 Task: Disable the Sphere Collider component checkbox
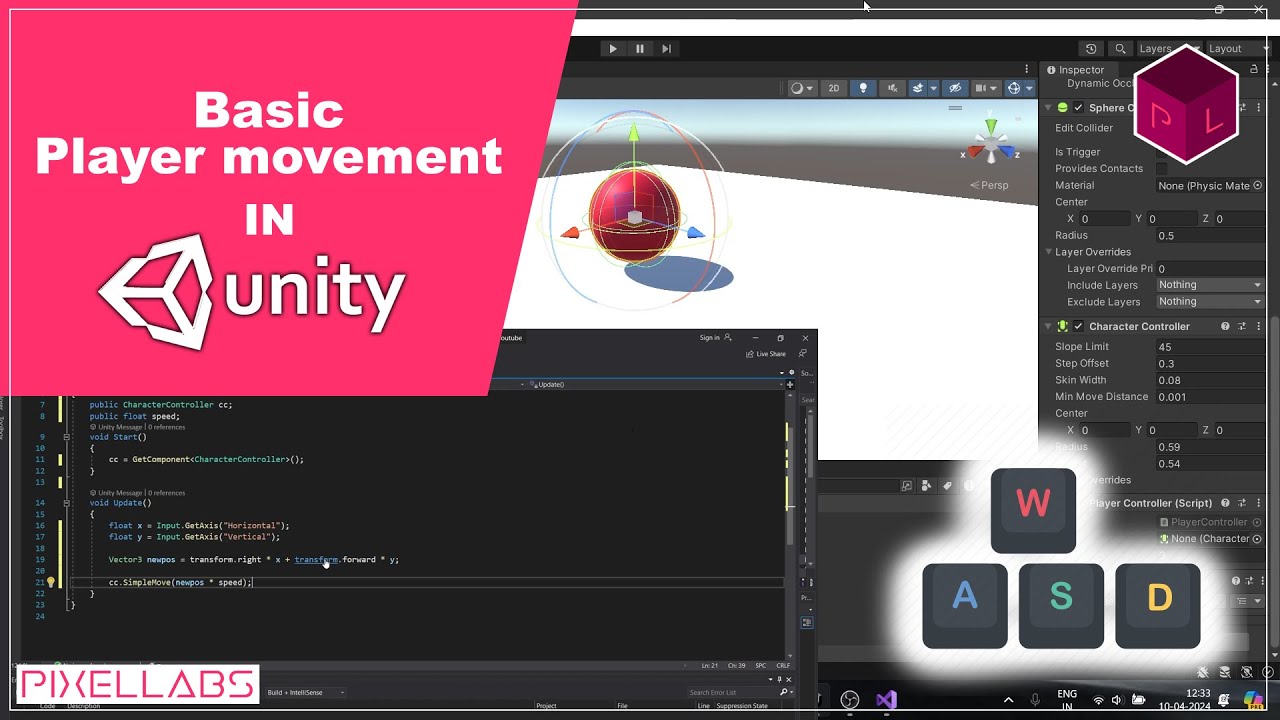pos(1078,107)
